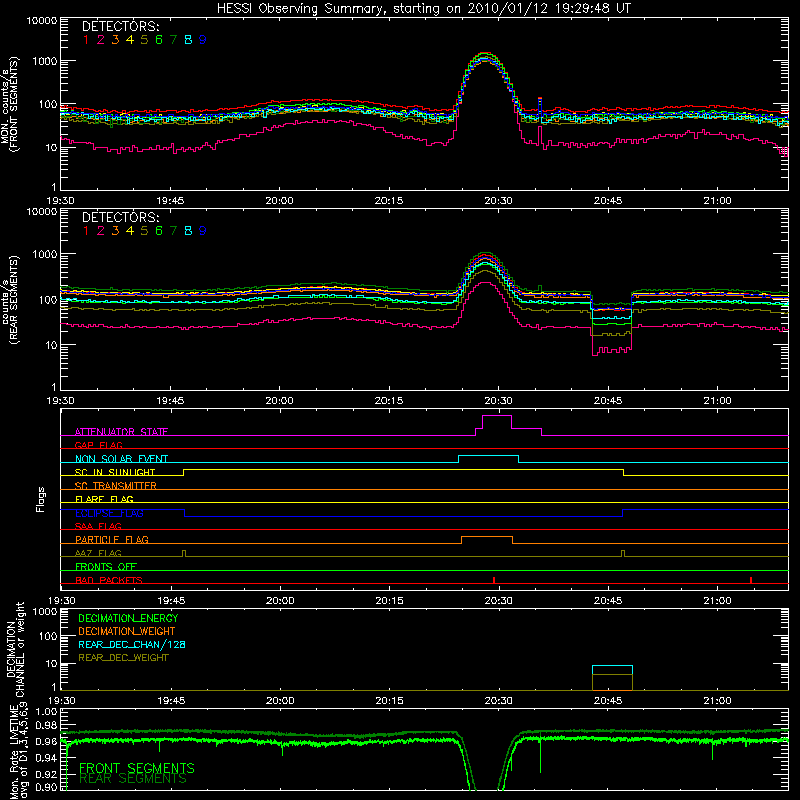Click the FLARE_FLAG label
The width and height of the screenshot is (800, 800).
(104, 499)
